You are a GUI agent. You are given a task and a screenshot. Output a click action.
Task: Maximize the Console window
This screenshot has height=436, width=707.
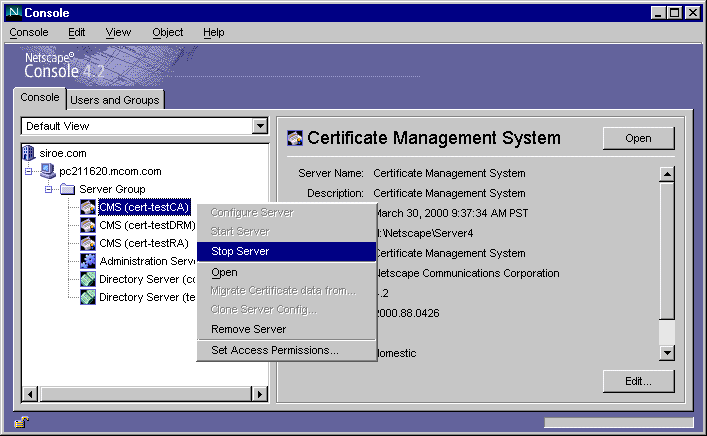[675, 13]
